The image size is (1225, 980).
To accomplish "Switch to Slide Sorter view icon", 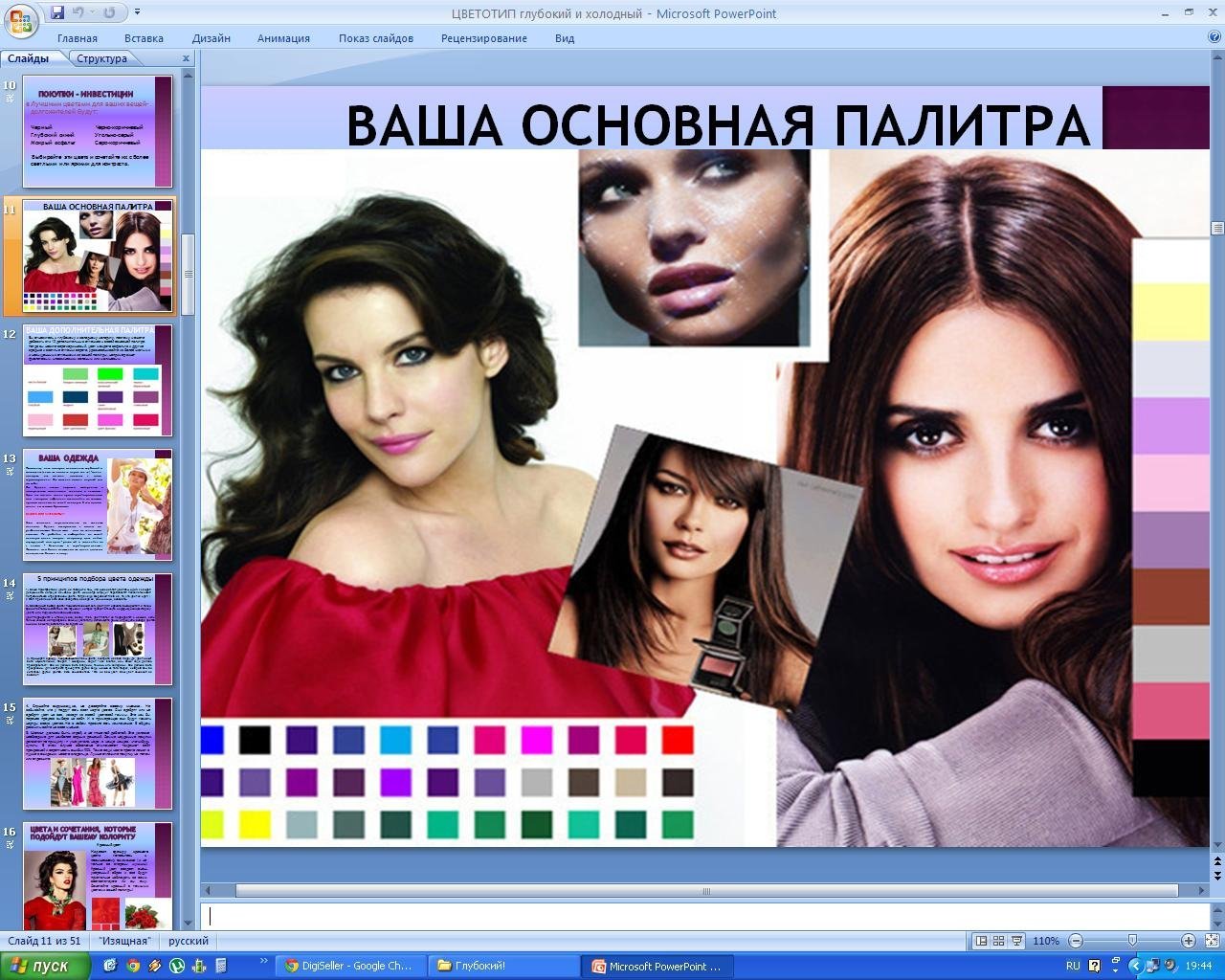I will click(x=998, y=941).
